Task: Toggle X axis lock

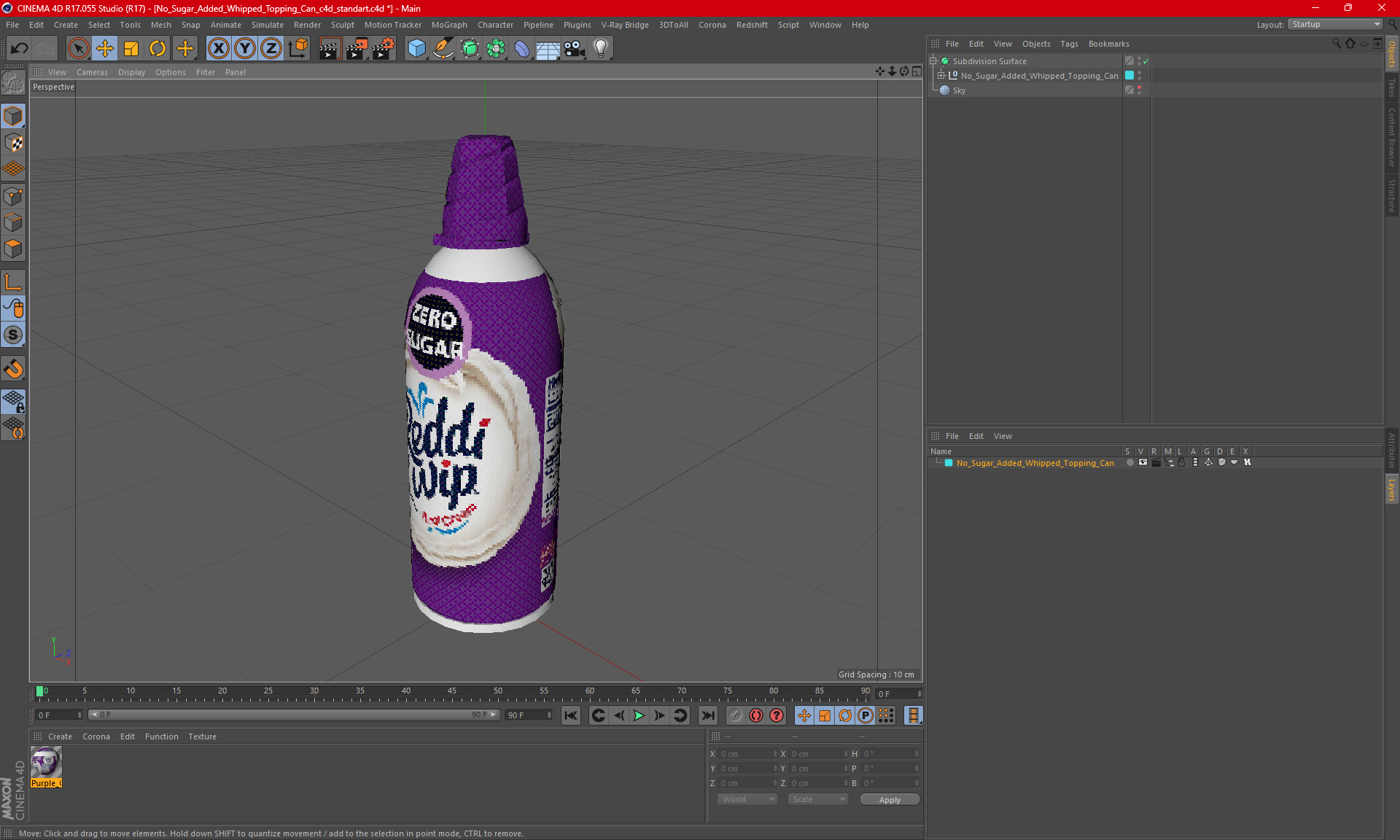Action: click(x=218, y=49)
